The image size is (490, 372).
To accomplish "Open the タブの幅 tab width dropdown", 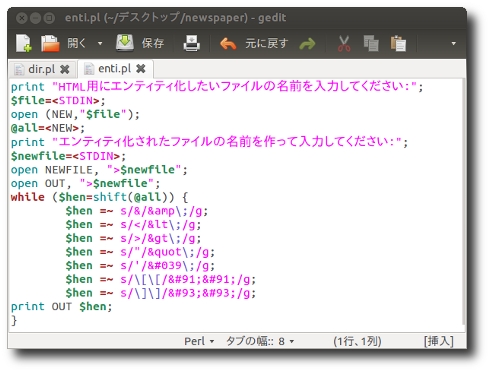I will tap(260, 341).
